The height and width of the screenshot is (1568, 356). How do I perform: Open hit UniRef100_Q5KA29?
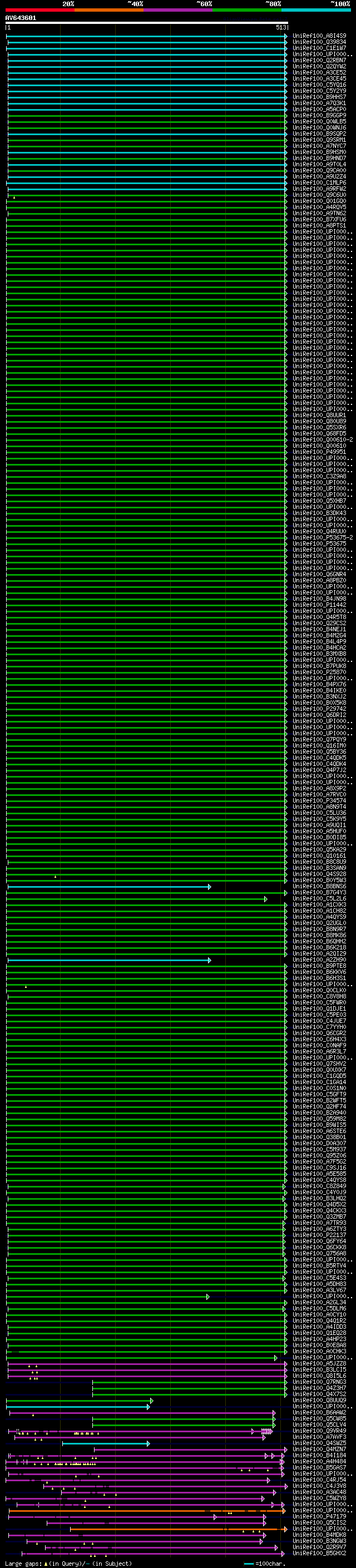coord(319,850)
